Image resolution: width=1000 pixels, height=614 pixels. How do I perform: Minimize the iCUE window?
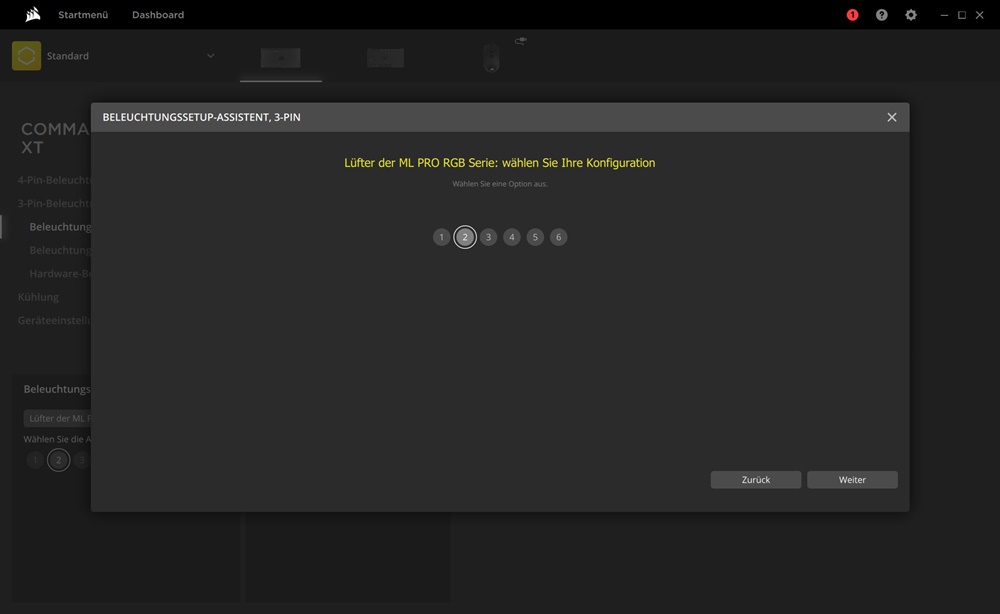[x=944, y=15]
